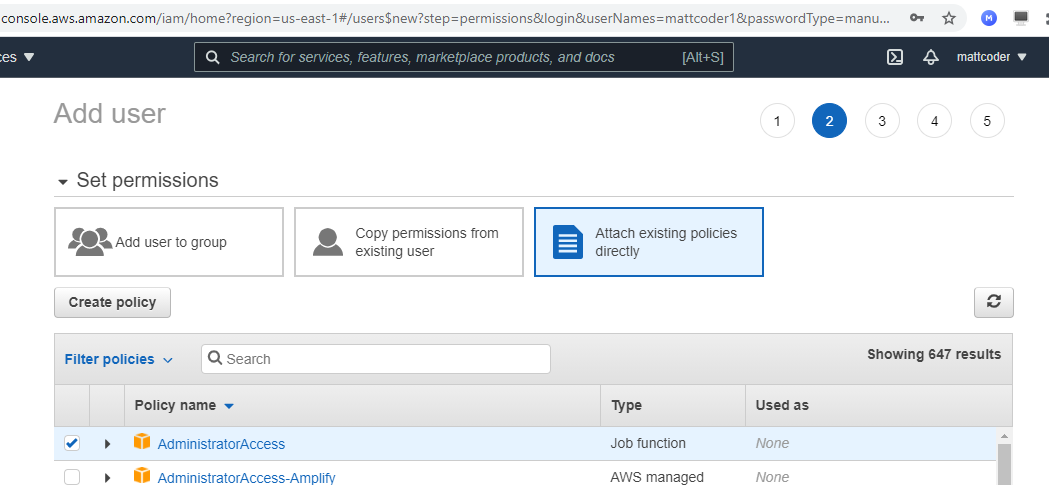Open the Chrome profile avatar
This screenshot has width=1049, height=485.
click(989, 18)
